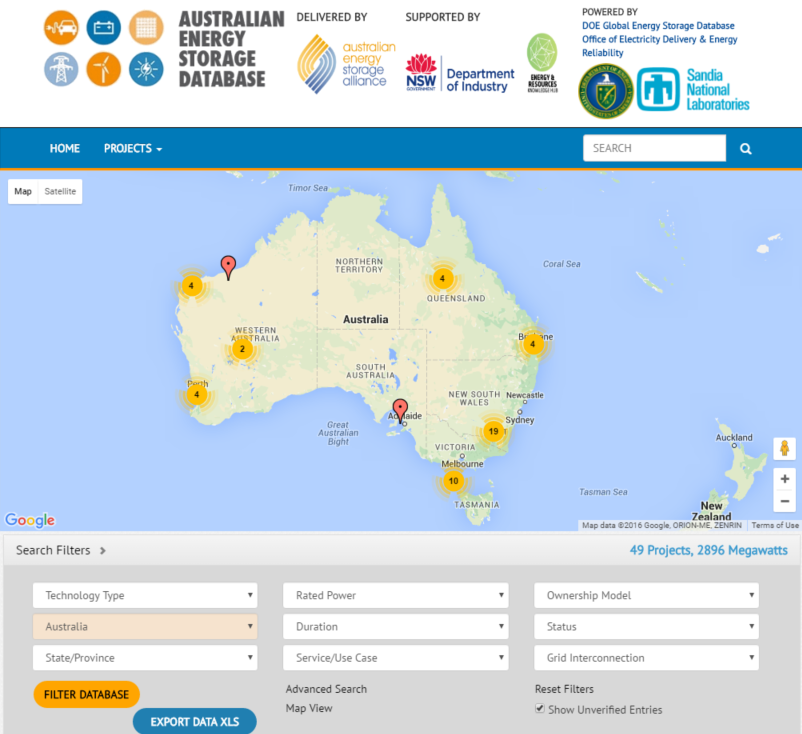Open the Map View link
Image resolution: width=802 pixels, height=734 pixels.
(x=309, y=708)
